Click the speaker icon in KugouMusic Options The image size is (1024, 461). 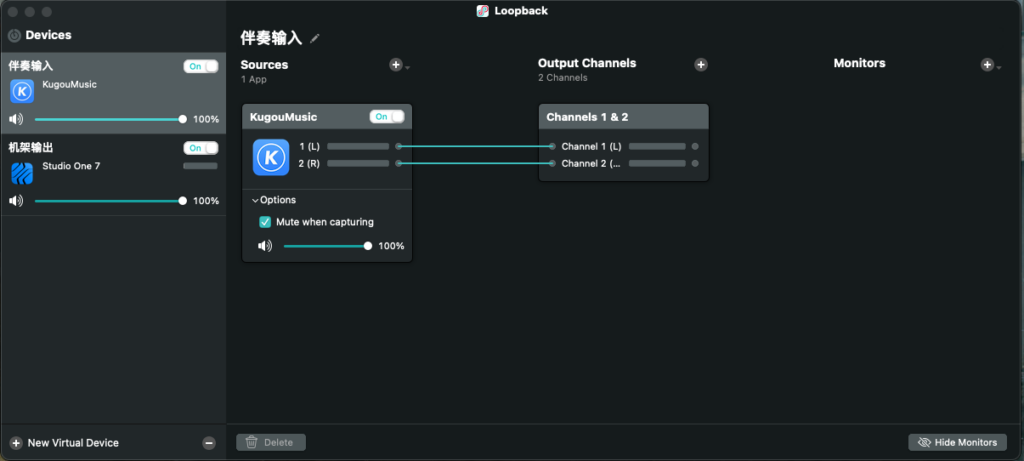tap(264, 246)
